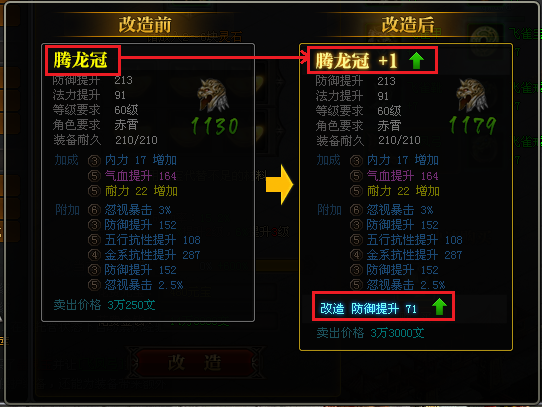This screenshot has height=407, width=542.
Task: Select the 改造后 header
Action: pyautogui.click(x=408, y=25)
